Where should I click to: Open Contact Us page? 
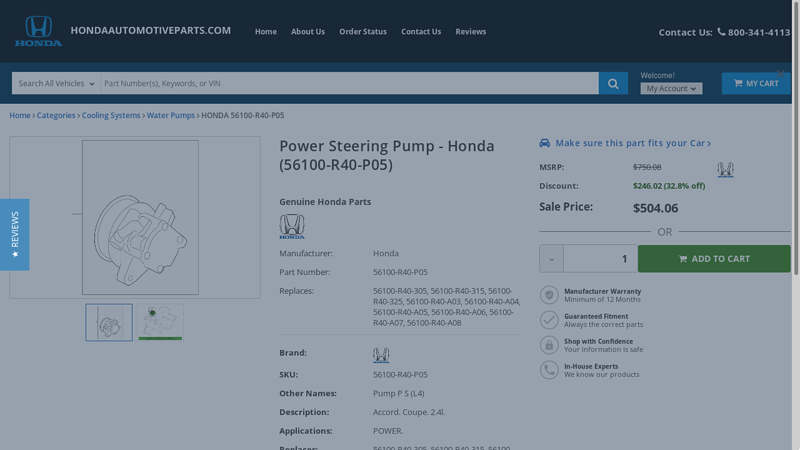point(421,32)
